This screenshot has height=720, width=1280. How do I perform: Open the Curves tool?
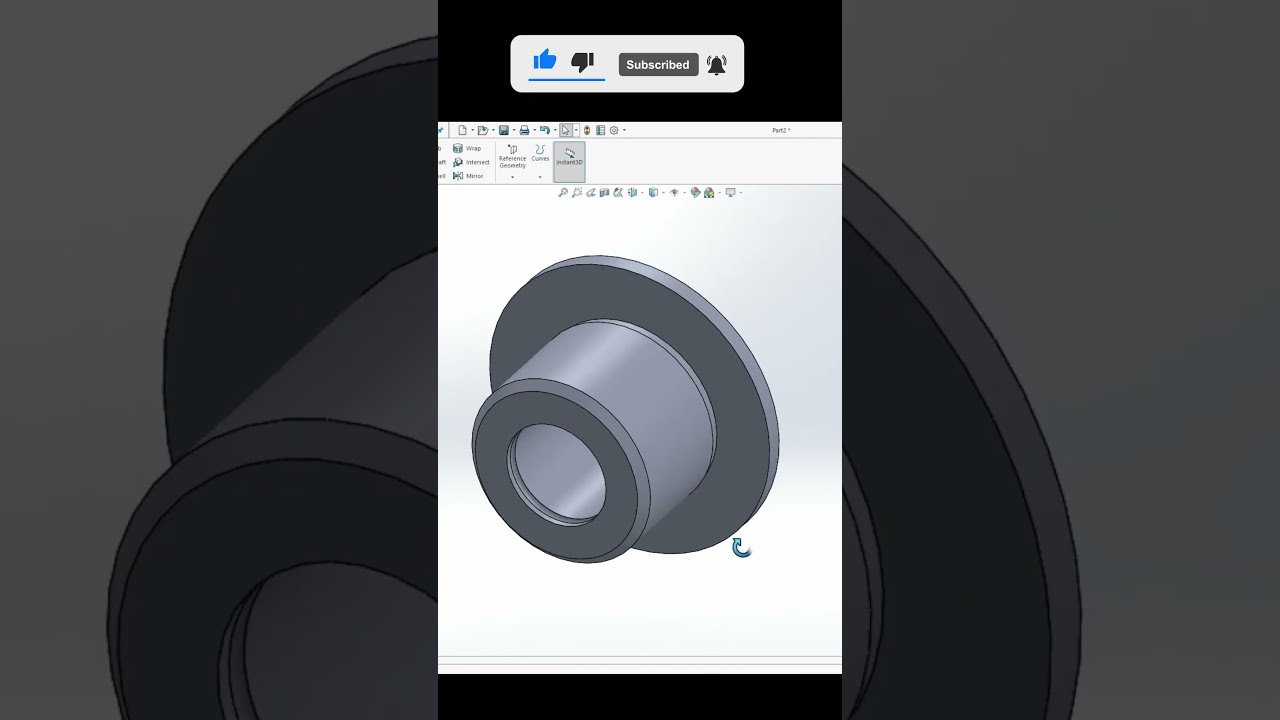540,153
